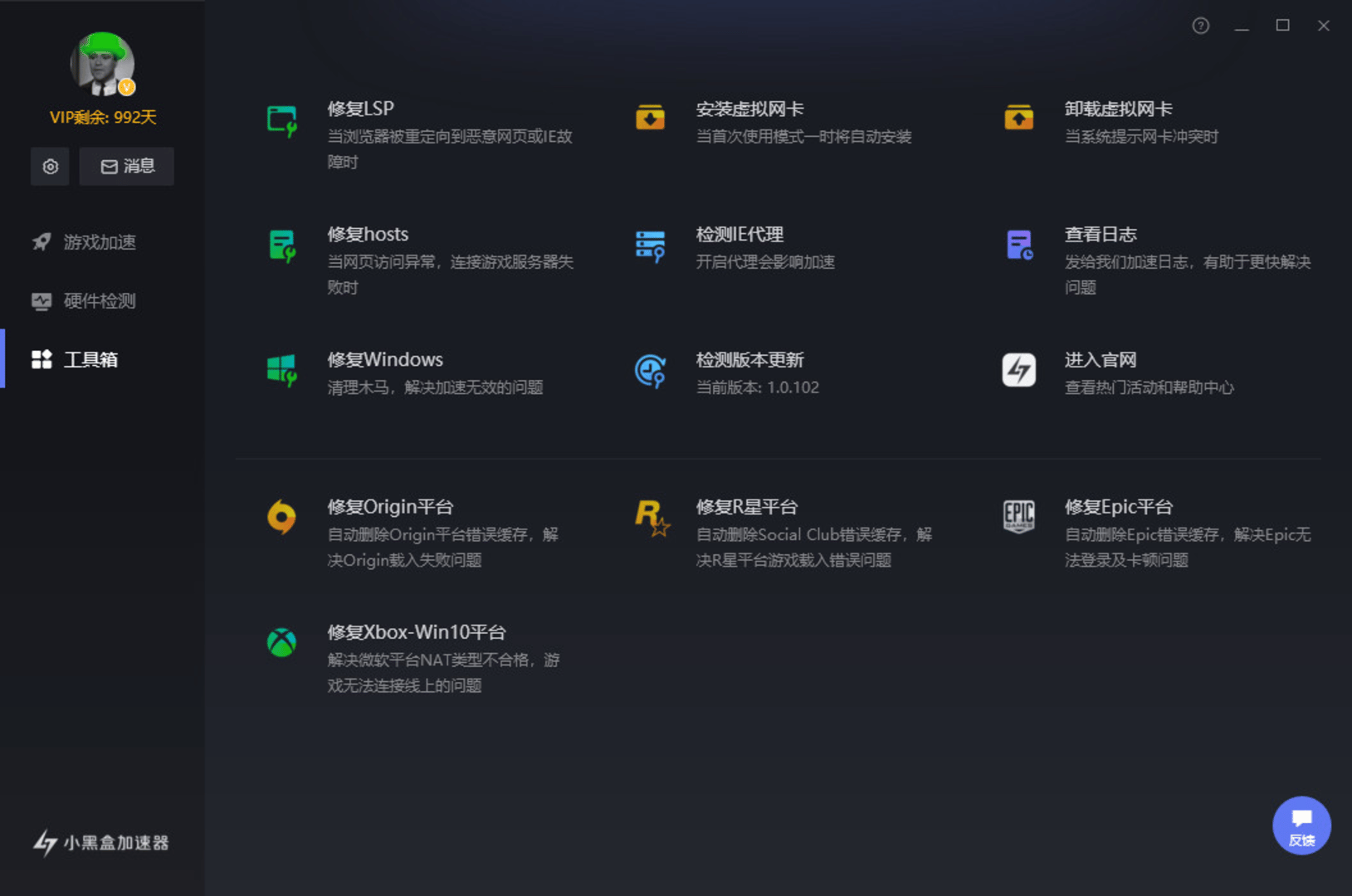Click the 修复hosts icon
This screenshot has height=896, width=1352.
tap(282, 246)
